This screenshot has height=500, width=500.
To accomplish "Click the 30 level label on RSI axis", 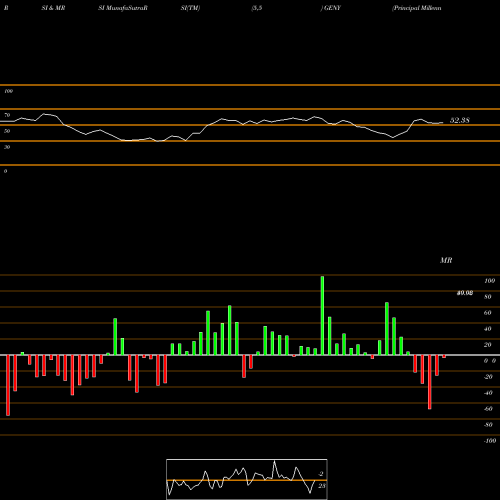I will [7, 147].
